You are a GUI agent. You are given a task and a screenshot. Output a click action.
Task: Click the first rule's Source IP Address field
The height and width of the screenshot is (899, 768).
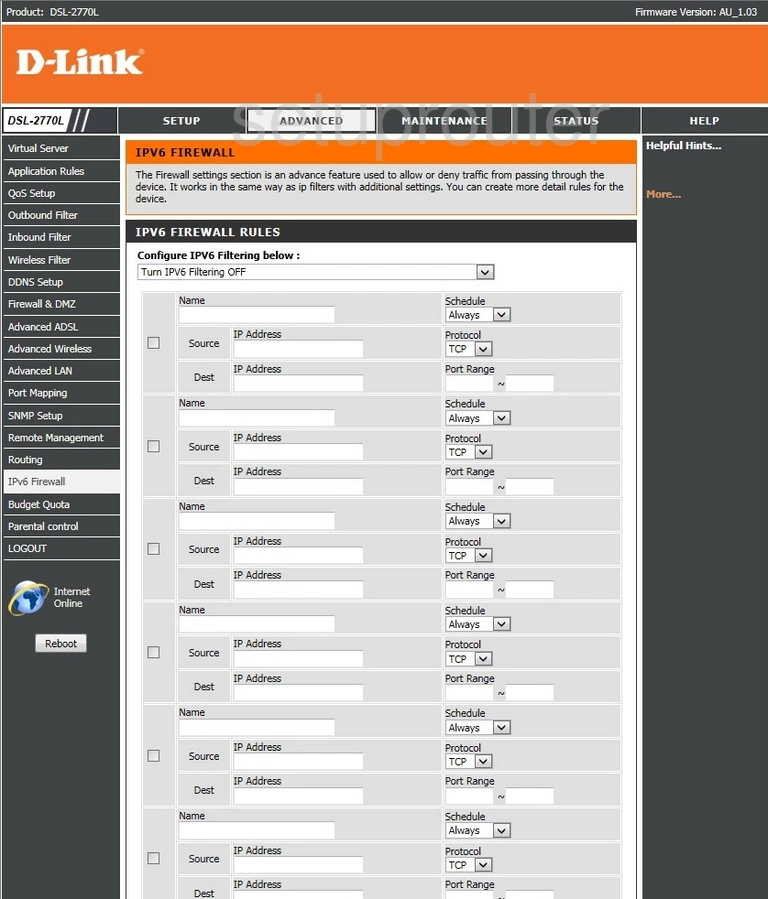[x=298, y=349]
